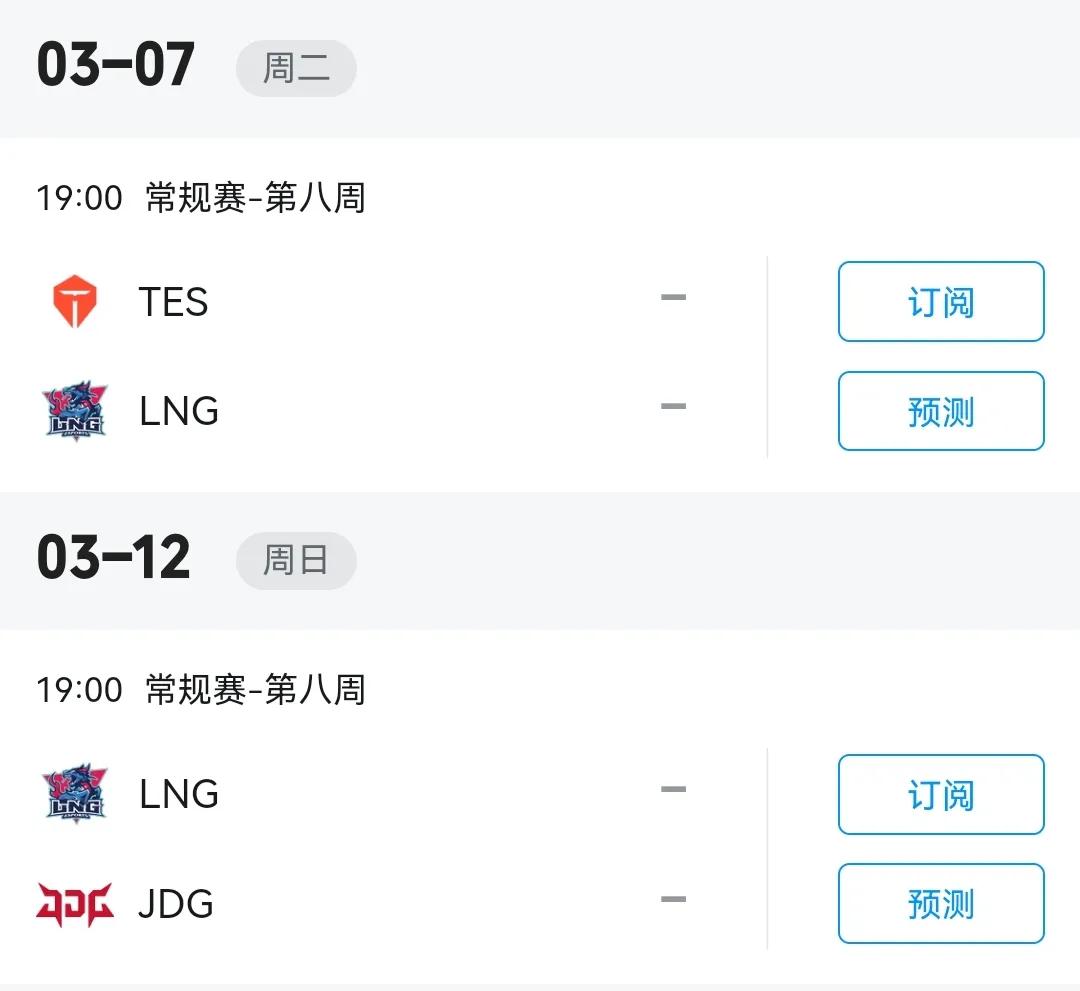Click the 19:00 常规赛-第八周 label under 03-12
Viewport: 1080px width, 991px height.
[x=201, y=690]
